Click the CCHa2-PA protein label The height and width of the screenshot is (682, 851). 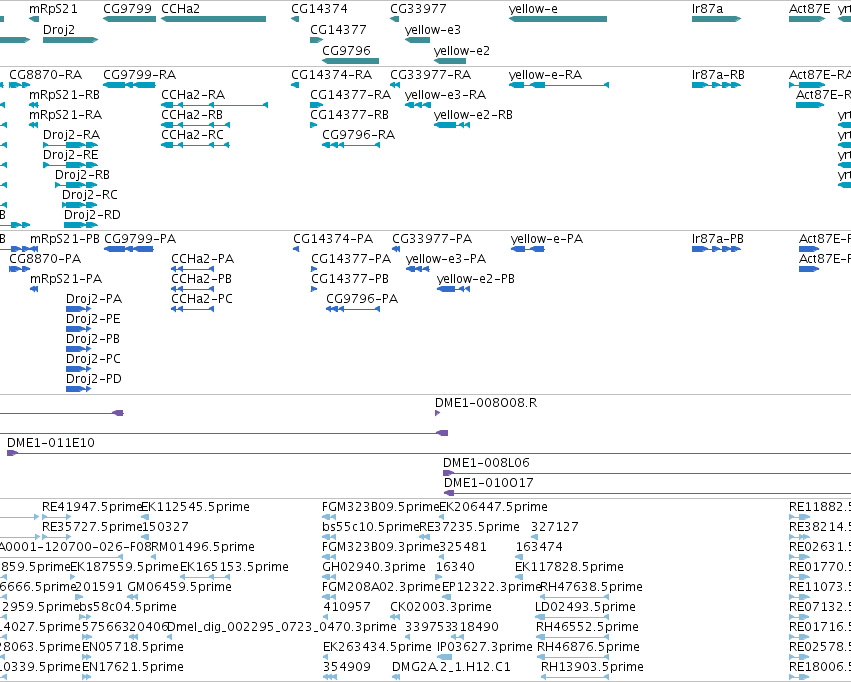tap(202, 259)
